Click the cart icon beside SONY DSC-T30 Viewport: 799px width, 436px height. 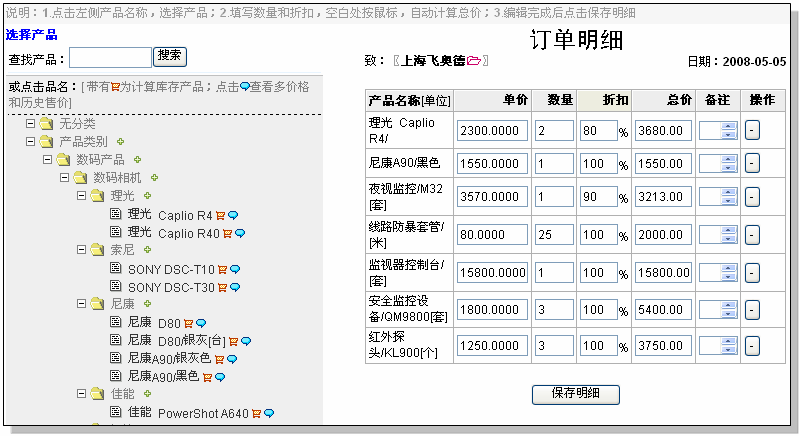coord(223,287)
